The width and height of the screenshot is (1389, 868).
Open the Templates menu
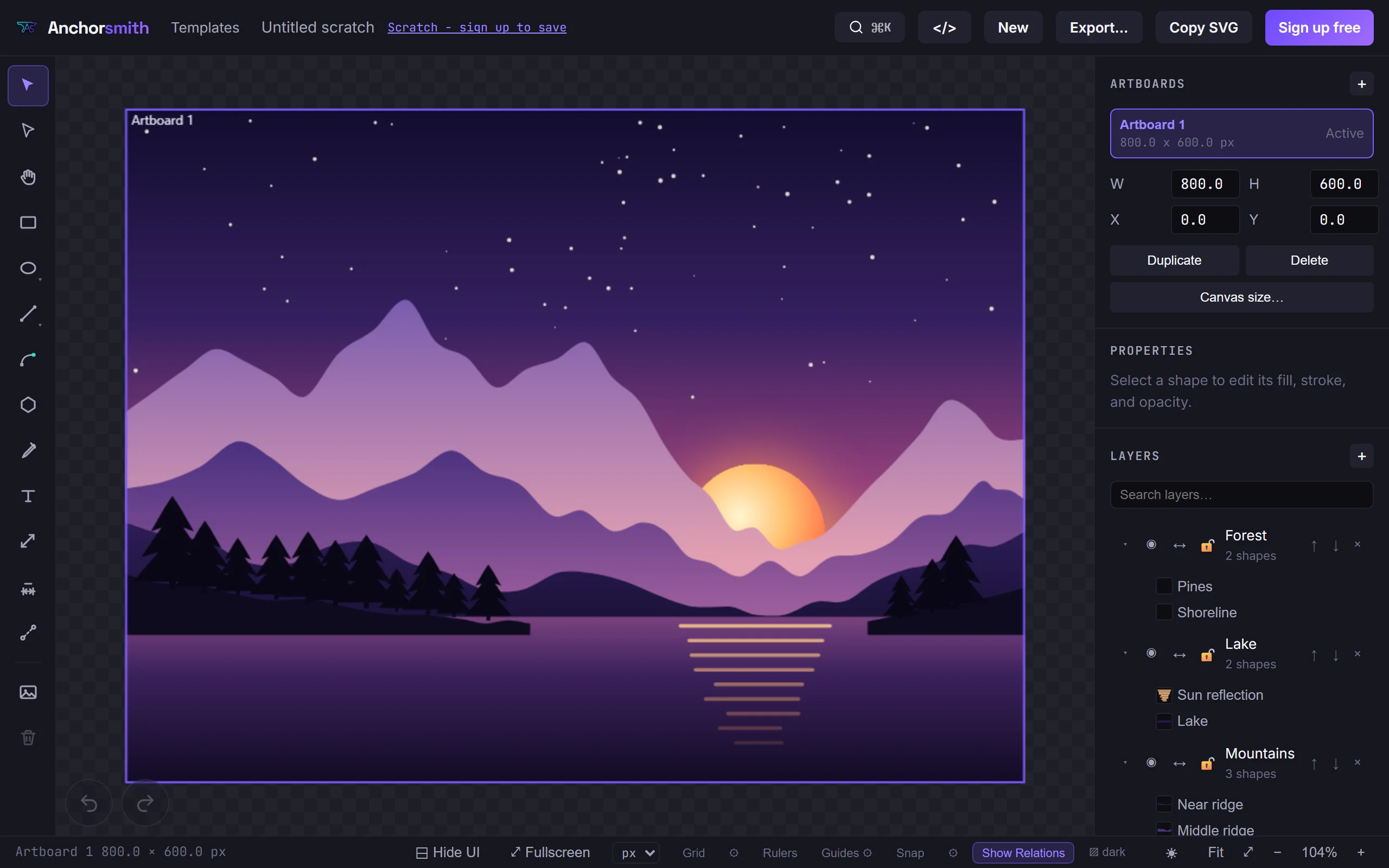(205, 28)
